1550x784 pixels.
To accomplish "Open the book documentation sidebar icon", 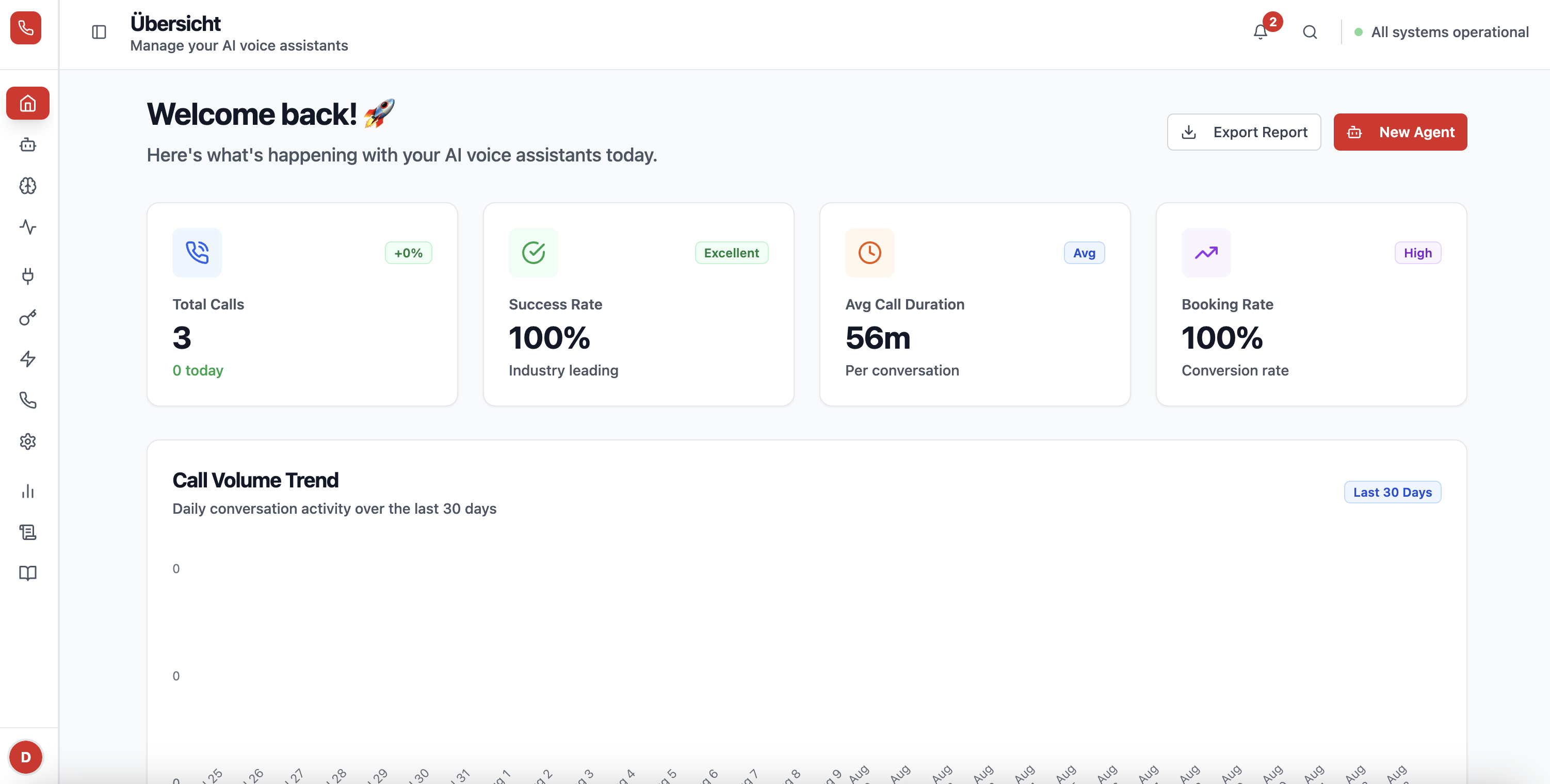I will click(28, 573).
